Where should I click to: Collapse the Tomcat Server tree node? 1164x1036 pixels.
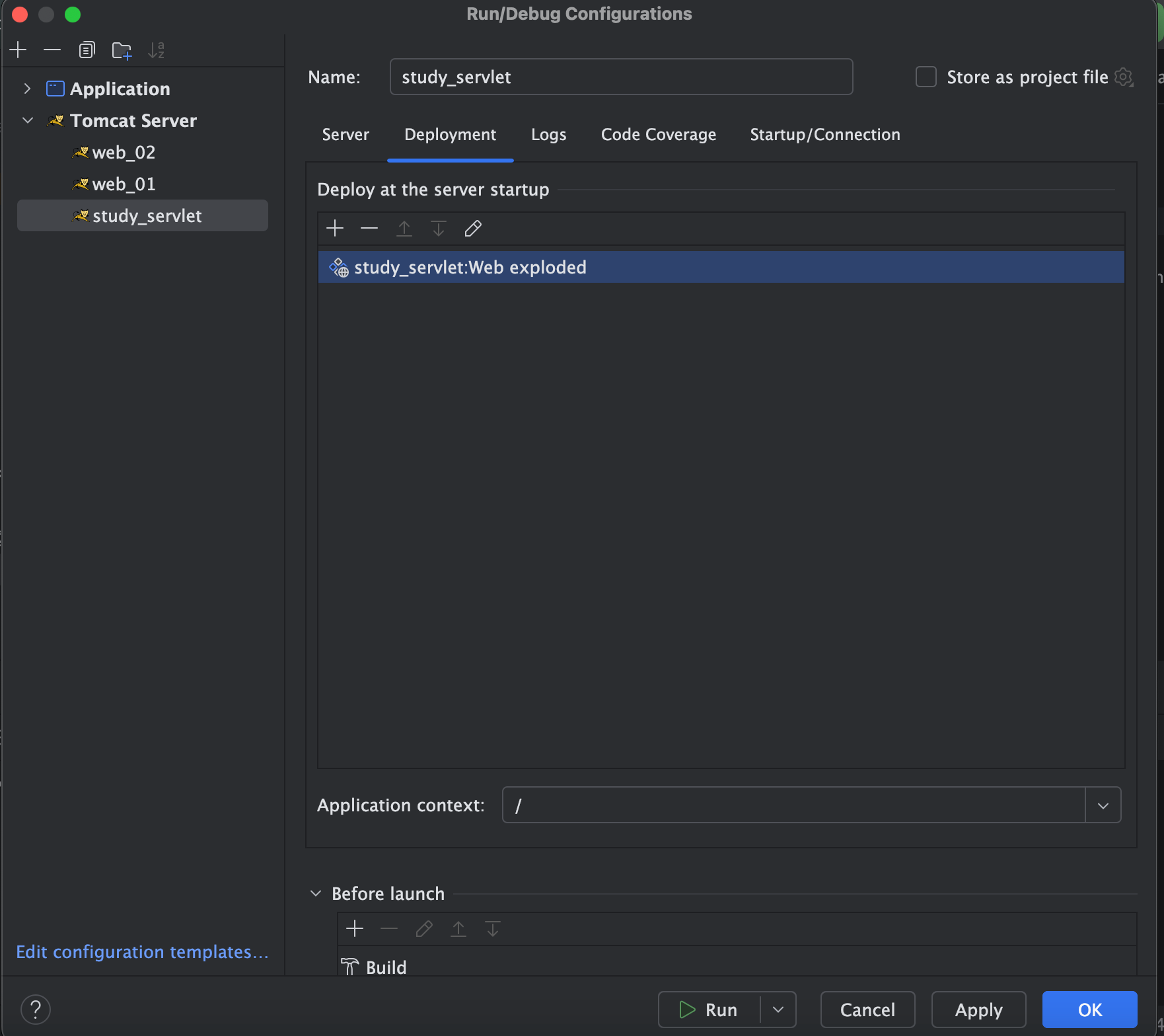point(28,120)
